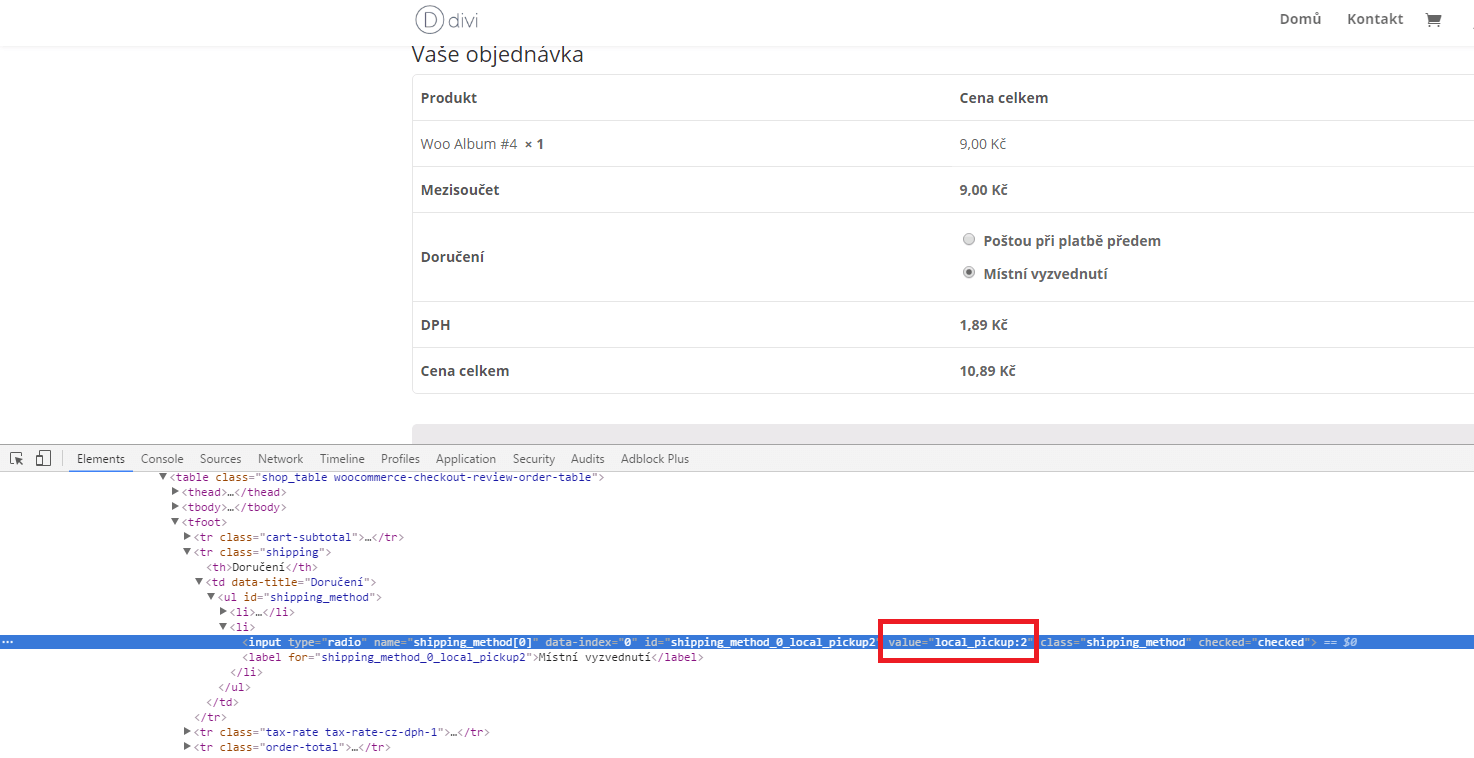Open the Network tab

coord(280,458)
